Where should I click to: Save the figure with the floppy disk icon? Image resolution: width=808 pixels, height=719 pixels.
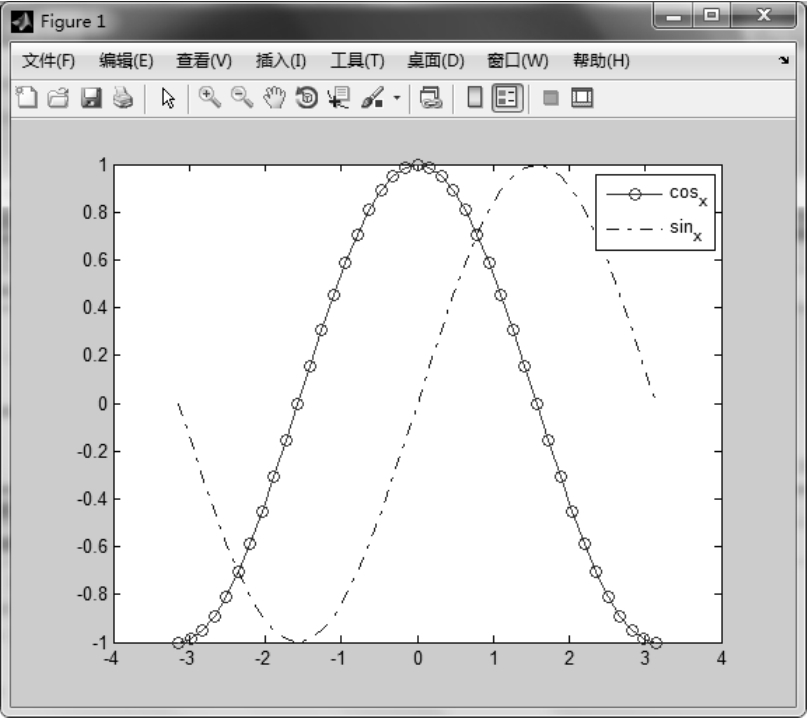tap(91, 98)
